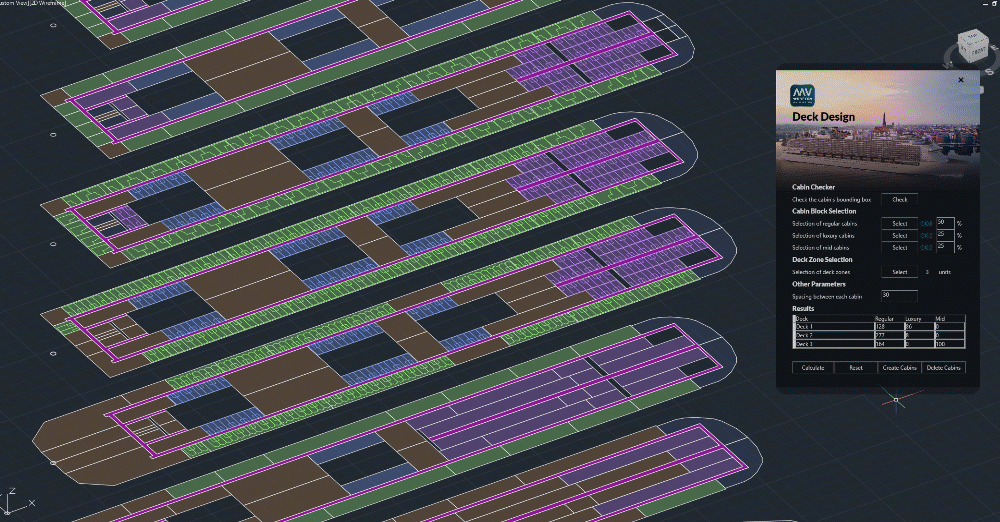The width and height of the screenshot is (1000, 522).
Task: Click the Delete Cabins button
Action: [943, 368]
